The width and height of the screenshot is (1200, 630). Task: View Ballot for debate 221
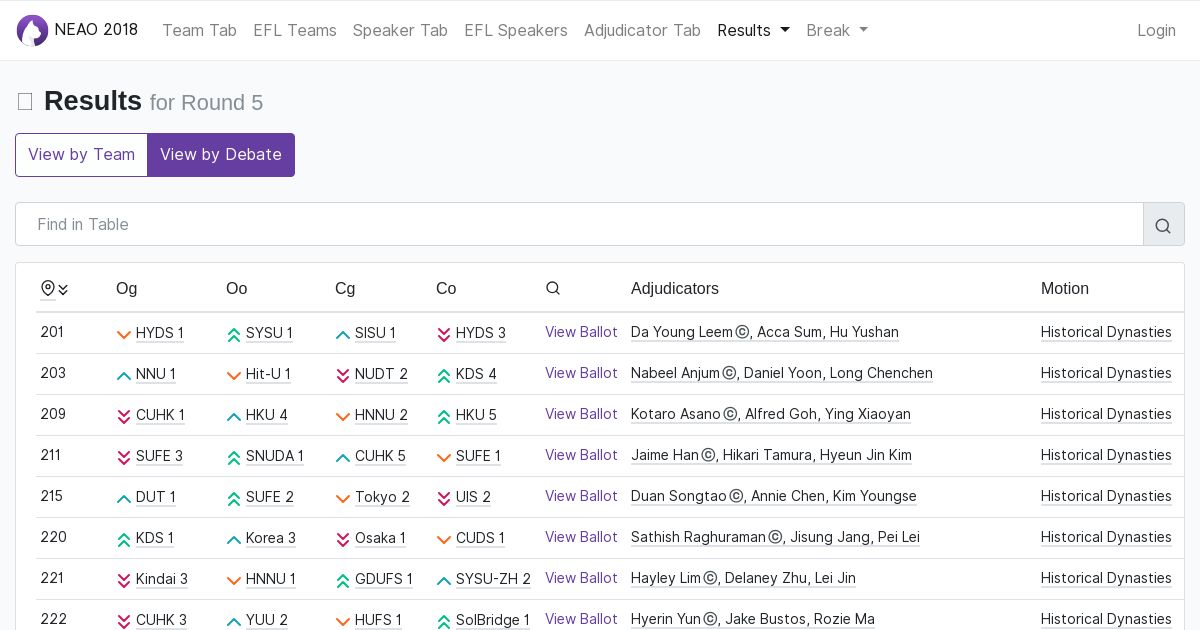tap(581, 578)
